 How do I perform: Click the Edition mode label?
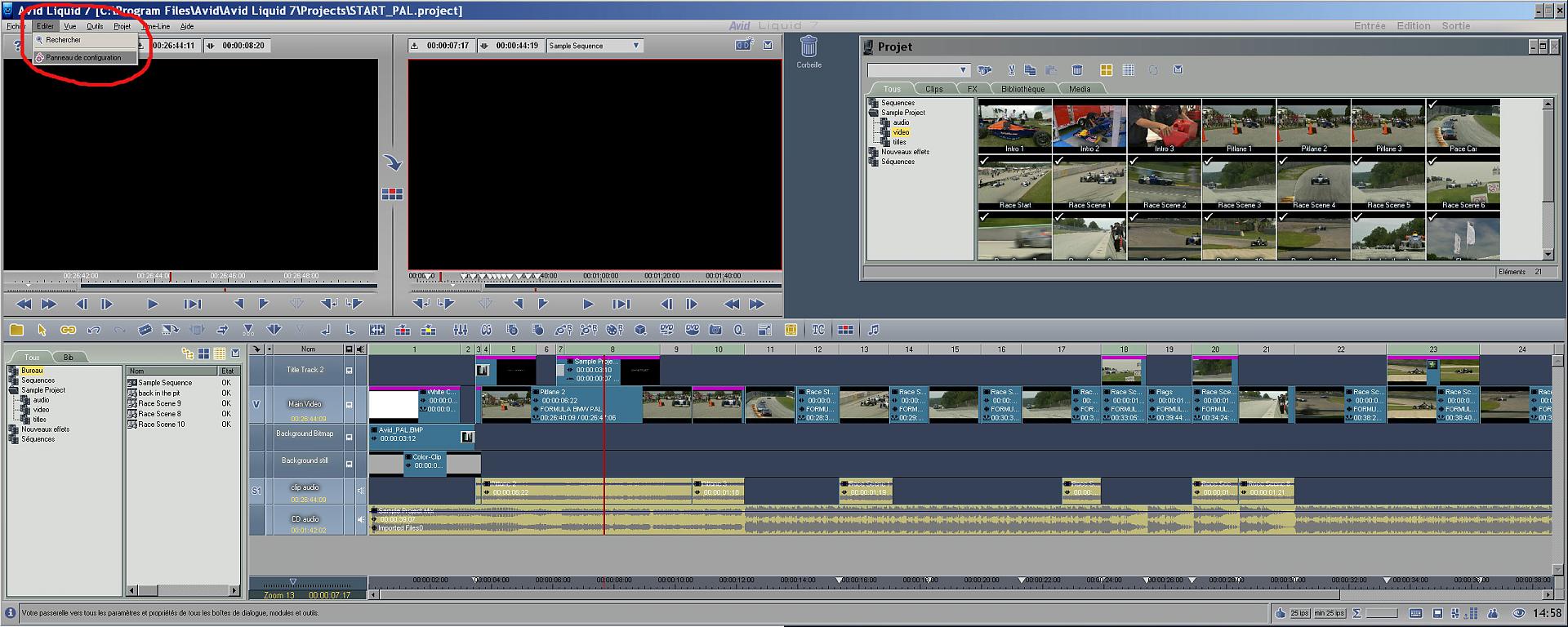(1413, 26)
